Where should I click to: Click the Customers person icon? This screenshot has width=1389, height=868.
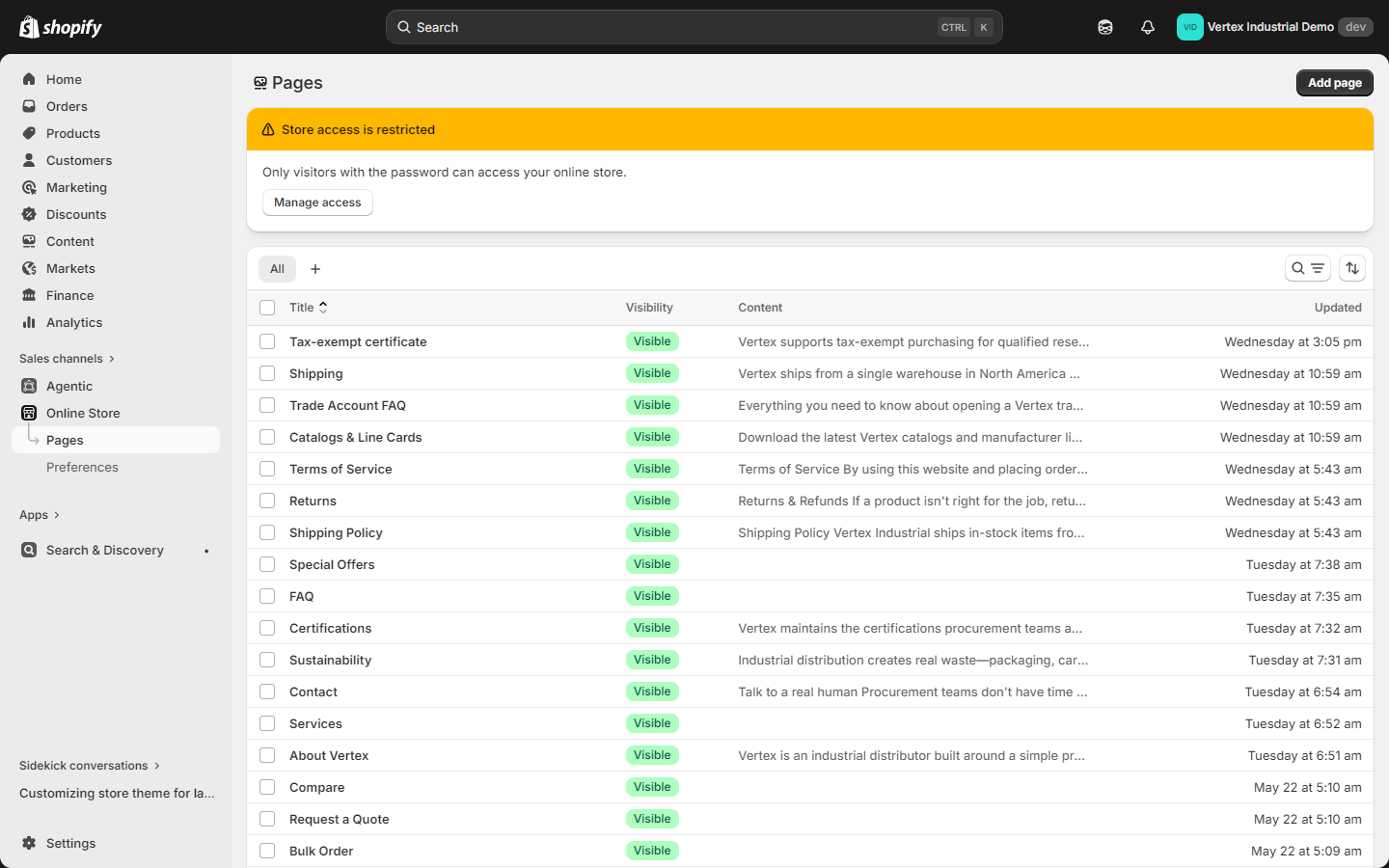coord(29,160)
